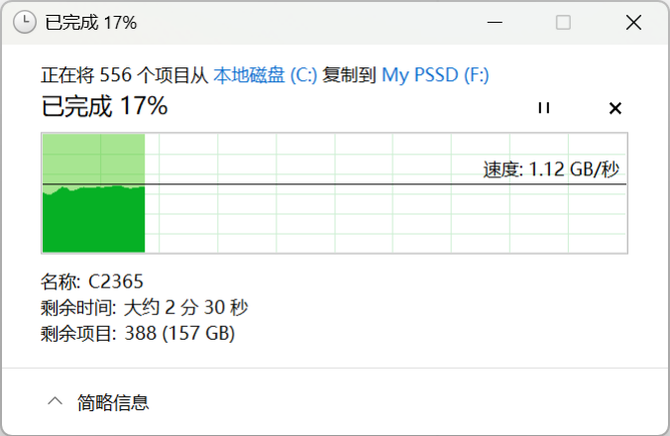Close the copy dialog window
The image size is (670, 436).
(x=631, y=22)
